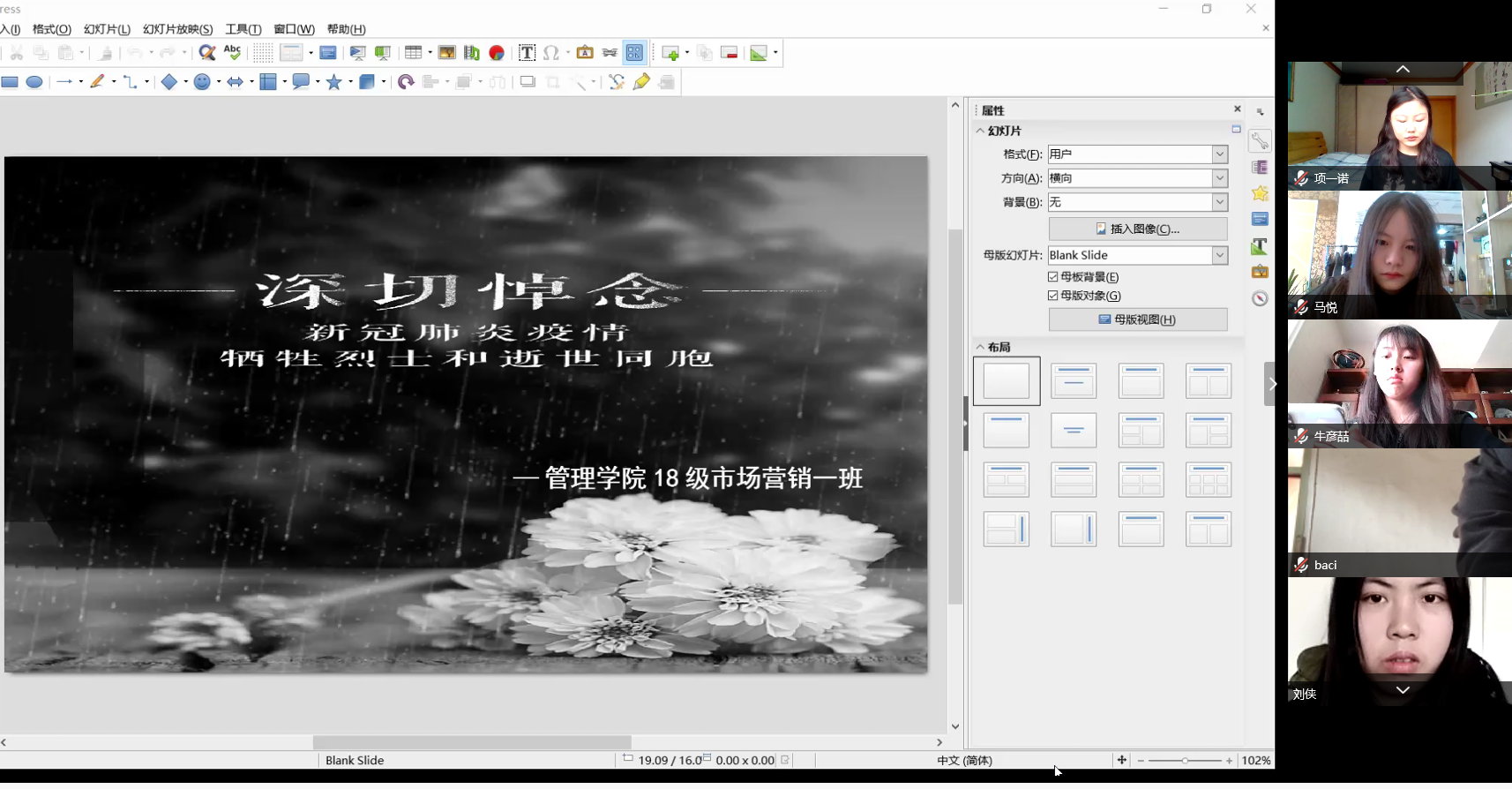Click the Spelling check Abc icon

(232, 53)
